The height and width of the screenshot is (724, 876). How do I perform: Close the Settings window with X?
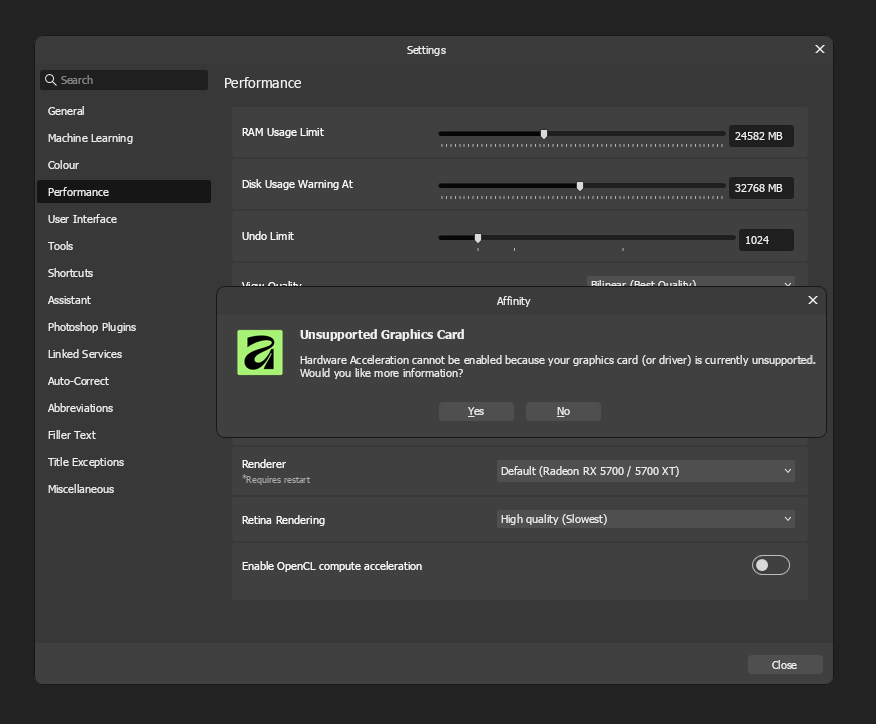coord(819,49)
